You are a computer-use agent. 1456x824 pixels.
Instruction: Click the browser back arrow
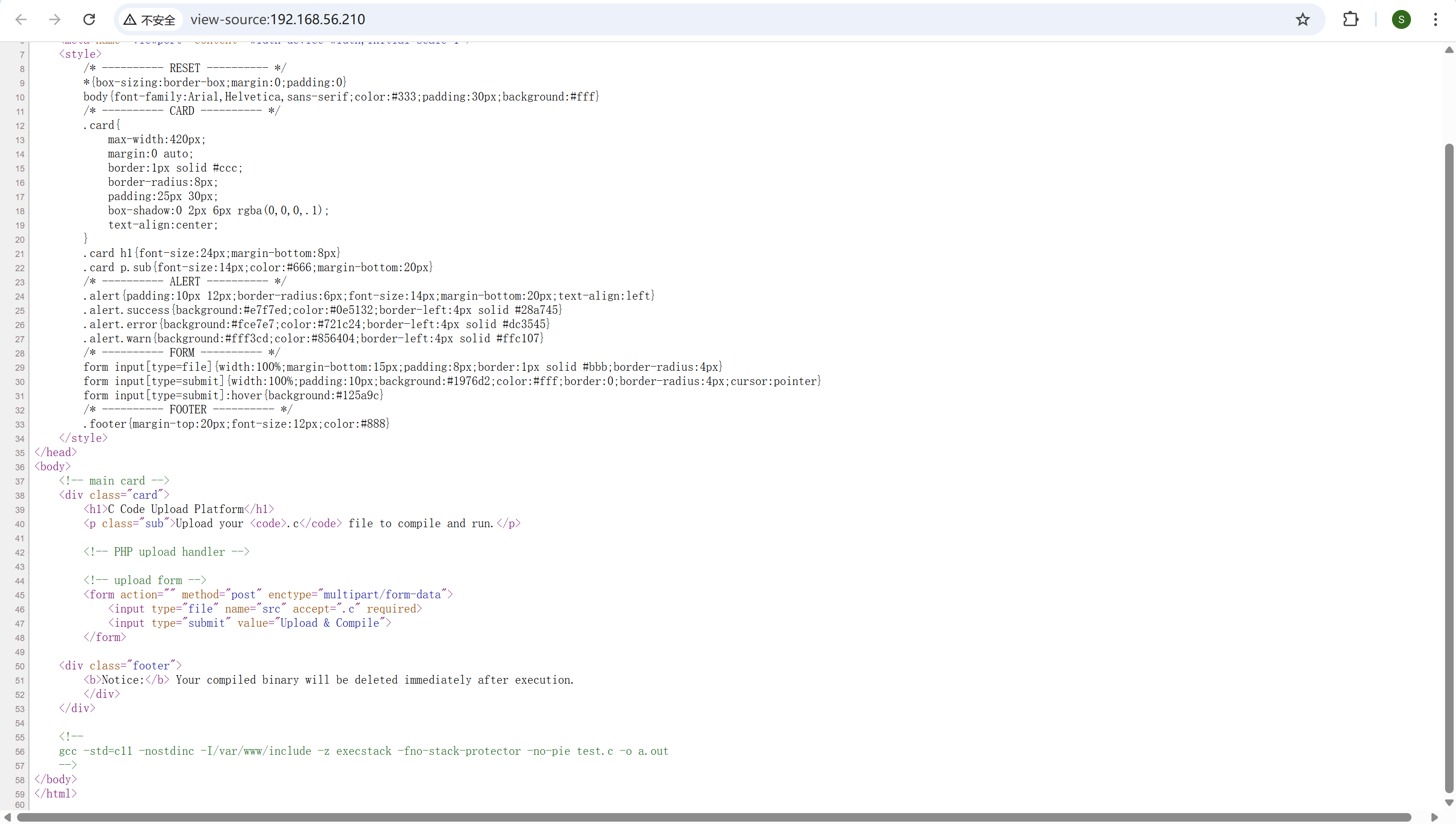(x=21, y=20)
